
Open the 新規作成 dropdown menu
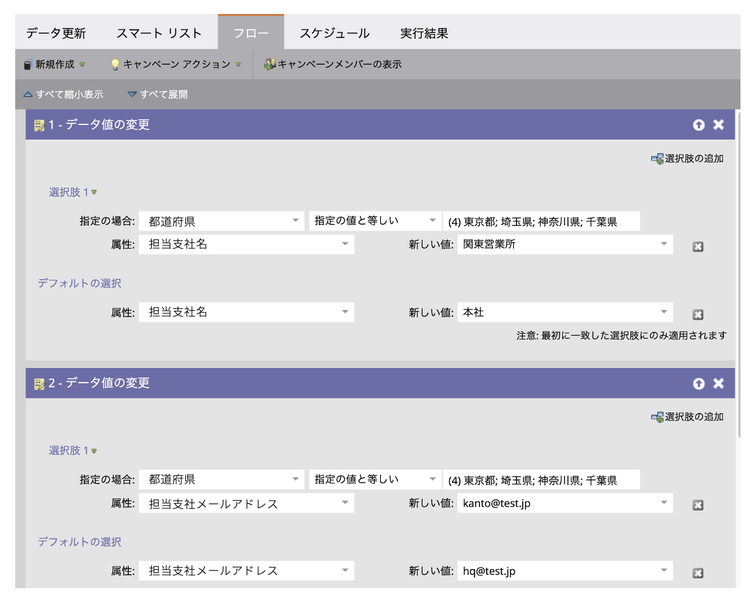(55, 65)
